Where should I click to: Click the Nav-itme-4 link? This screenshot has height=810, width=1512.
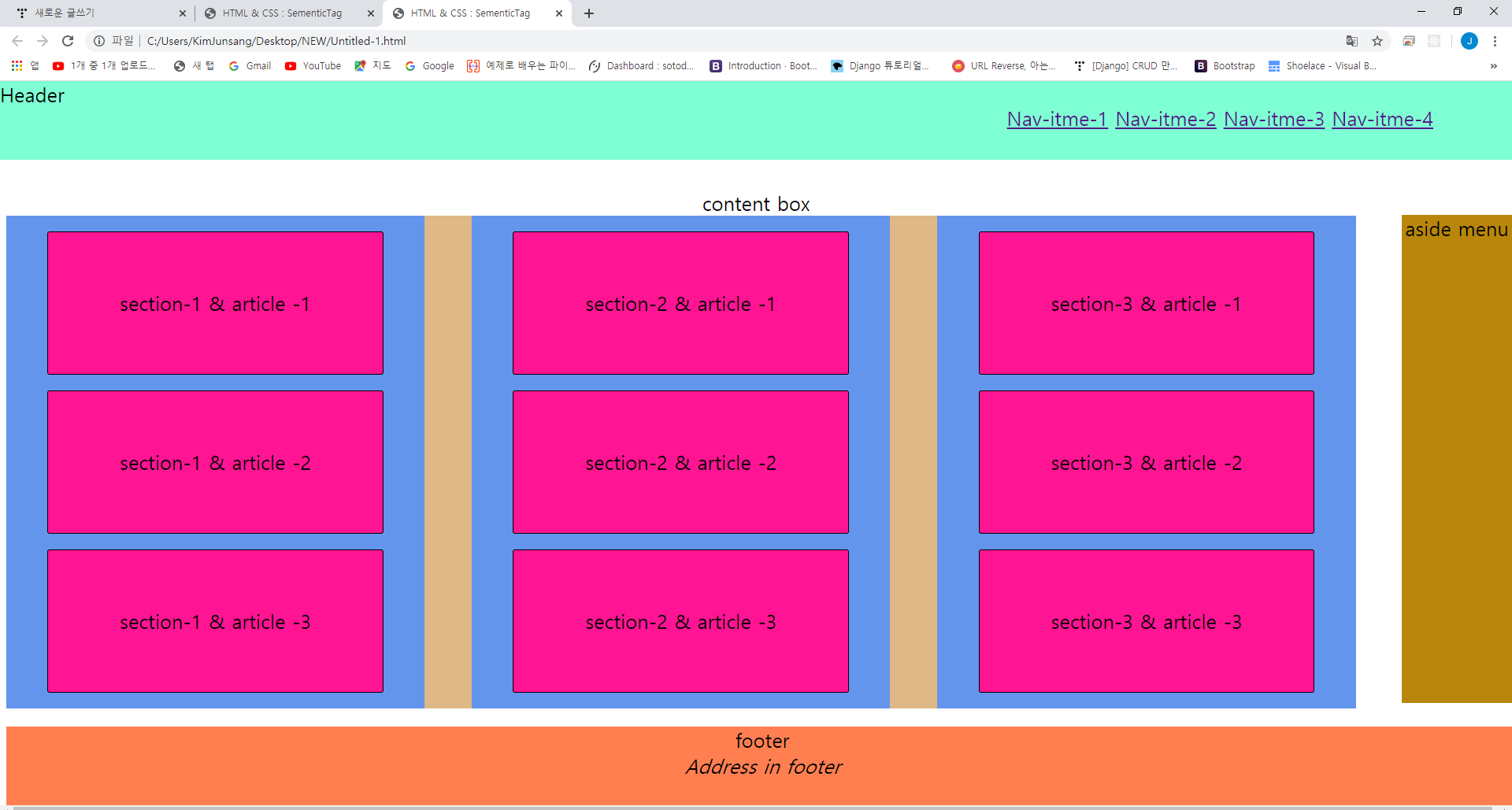point(1382,120)
